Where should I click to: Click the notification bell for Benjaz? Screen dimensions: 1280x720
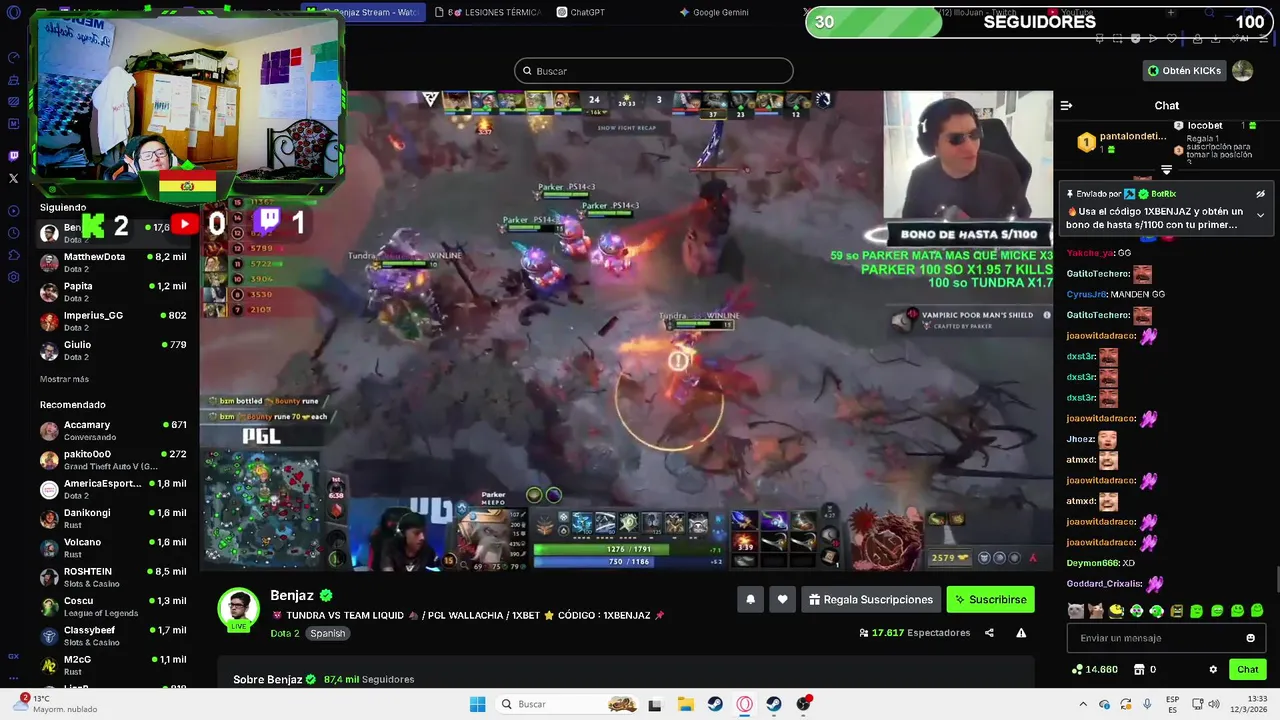[x=750, y=599]
